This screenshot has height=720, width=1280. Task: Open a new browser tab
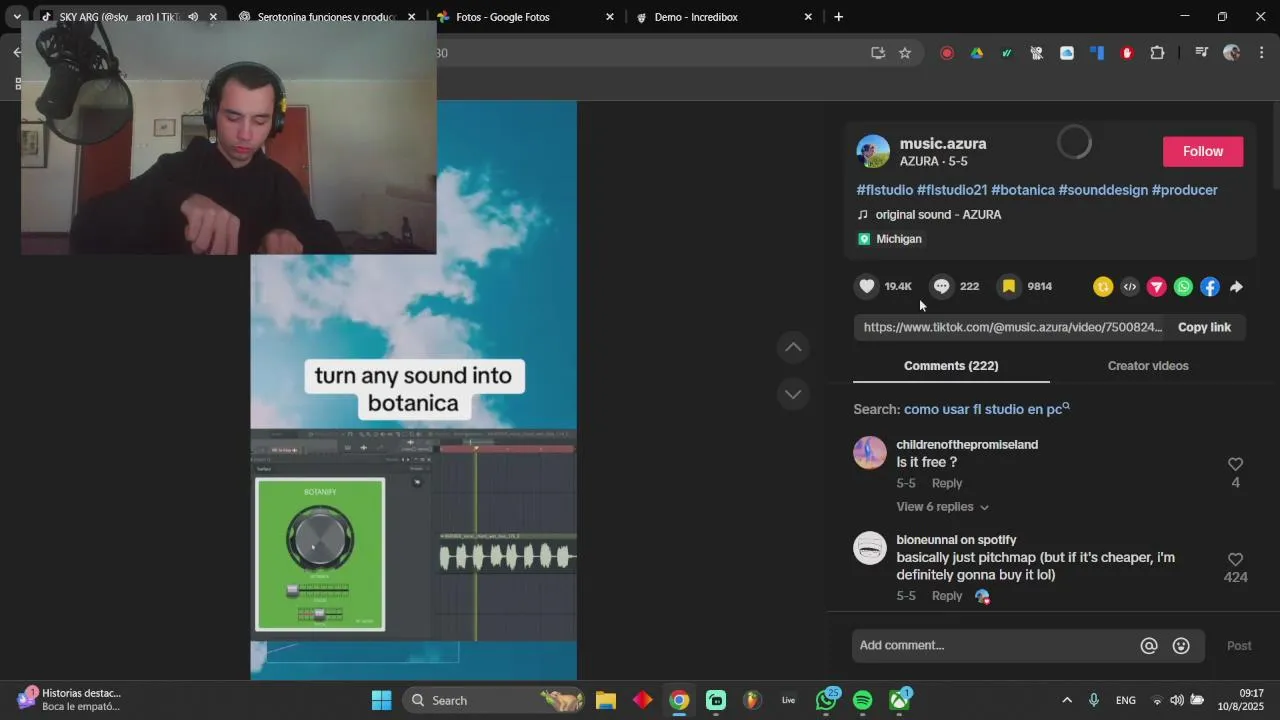pyautogui.click(x=838, y=17)
